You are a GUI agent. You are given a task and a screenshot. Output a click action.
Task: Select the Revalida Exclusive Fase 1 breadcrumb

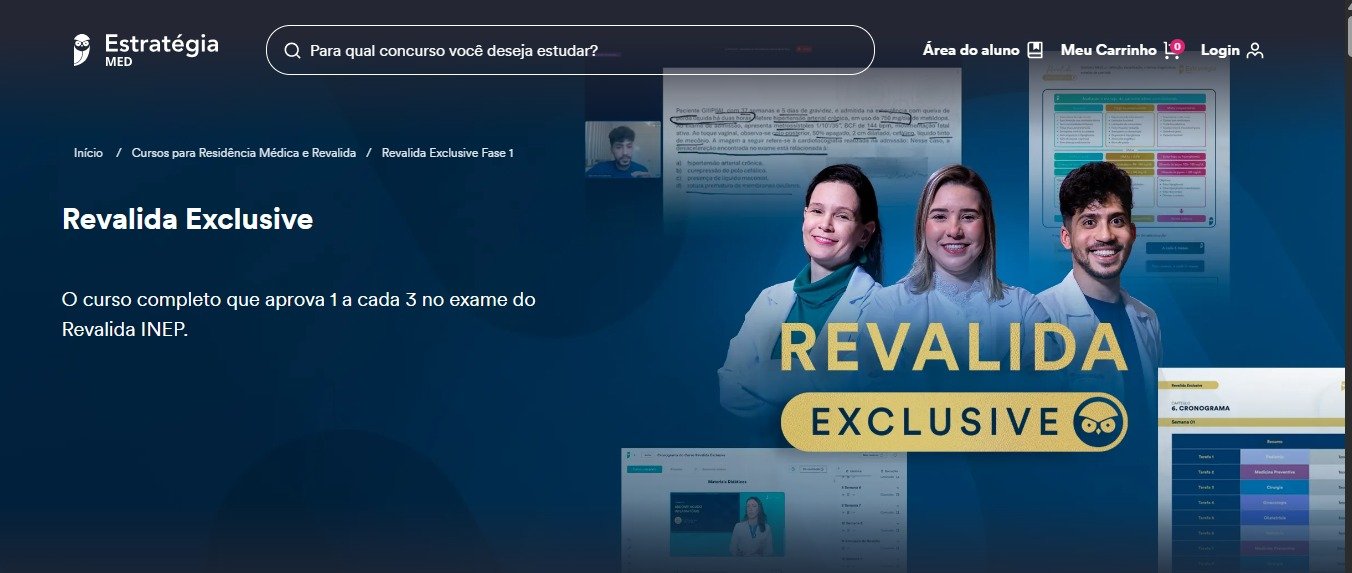pos(447,153)
